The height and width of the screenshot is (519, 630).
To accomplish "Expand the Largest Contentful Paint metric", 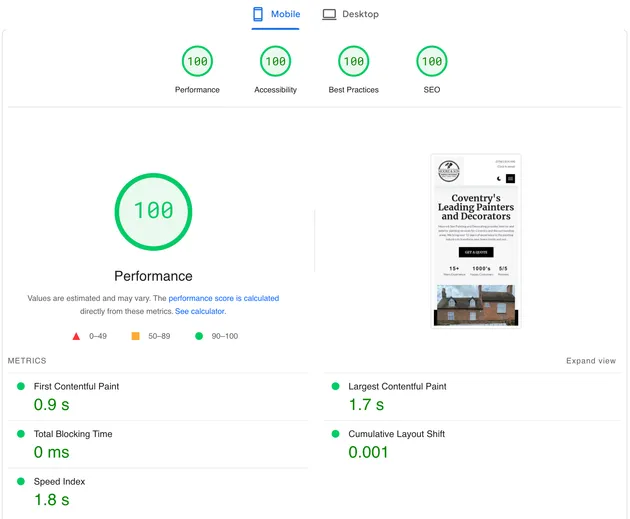I will point(397,386).
